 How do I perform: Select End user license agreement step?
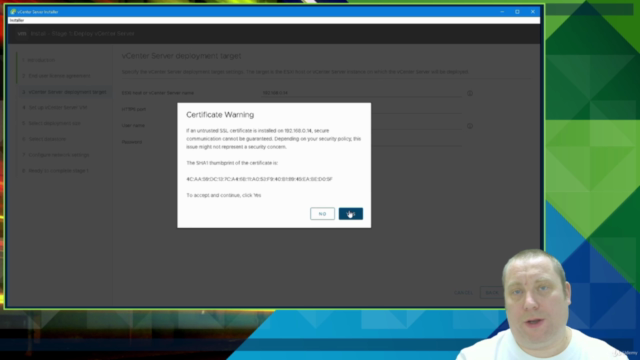[x=56, y=76]
